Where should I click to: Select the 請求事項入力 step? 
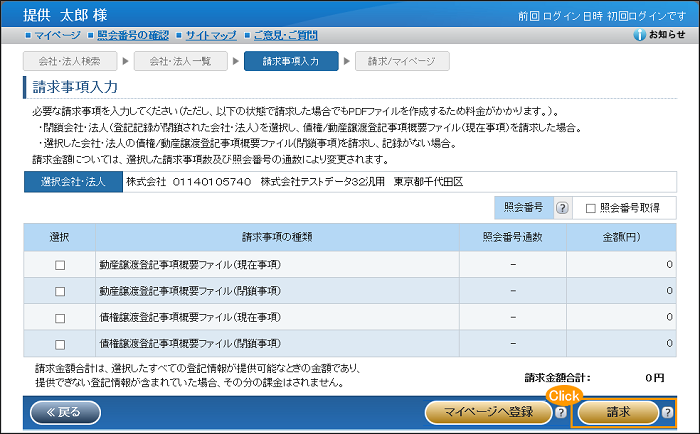tap(291, 61)
